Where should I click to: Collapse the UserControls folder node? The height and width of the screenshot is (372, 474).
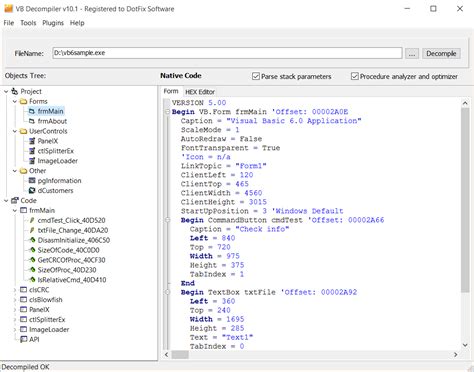pos(15,131)
